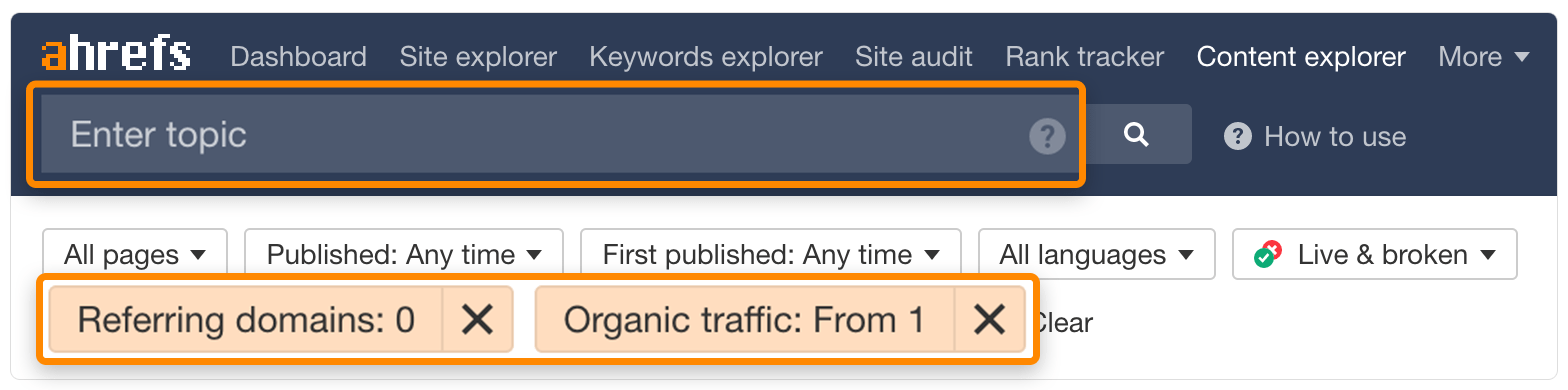The image size is (1568, 390).
Task: Switch to Keywords explorer
Action: [706, 57]
